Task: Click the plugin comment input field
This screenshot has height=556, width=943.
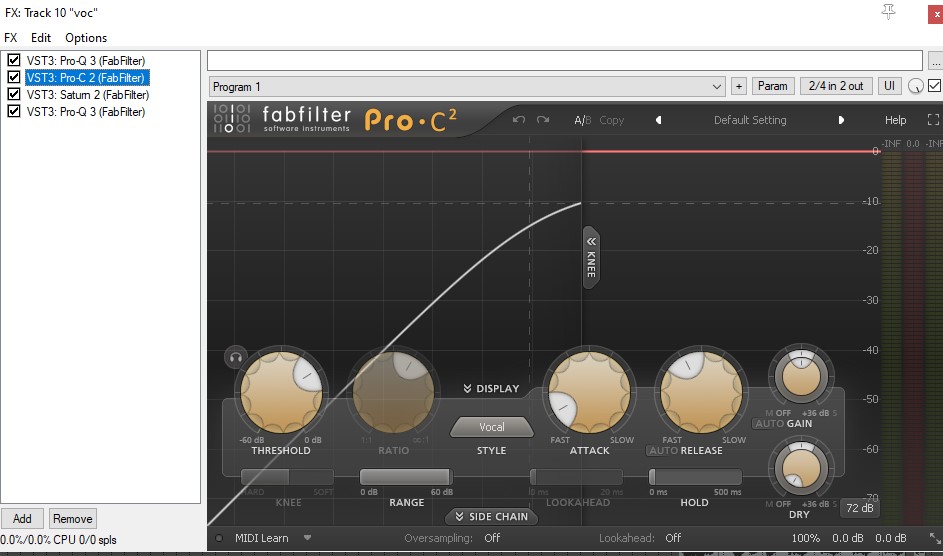Action: tap(565, 61)
